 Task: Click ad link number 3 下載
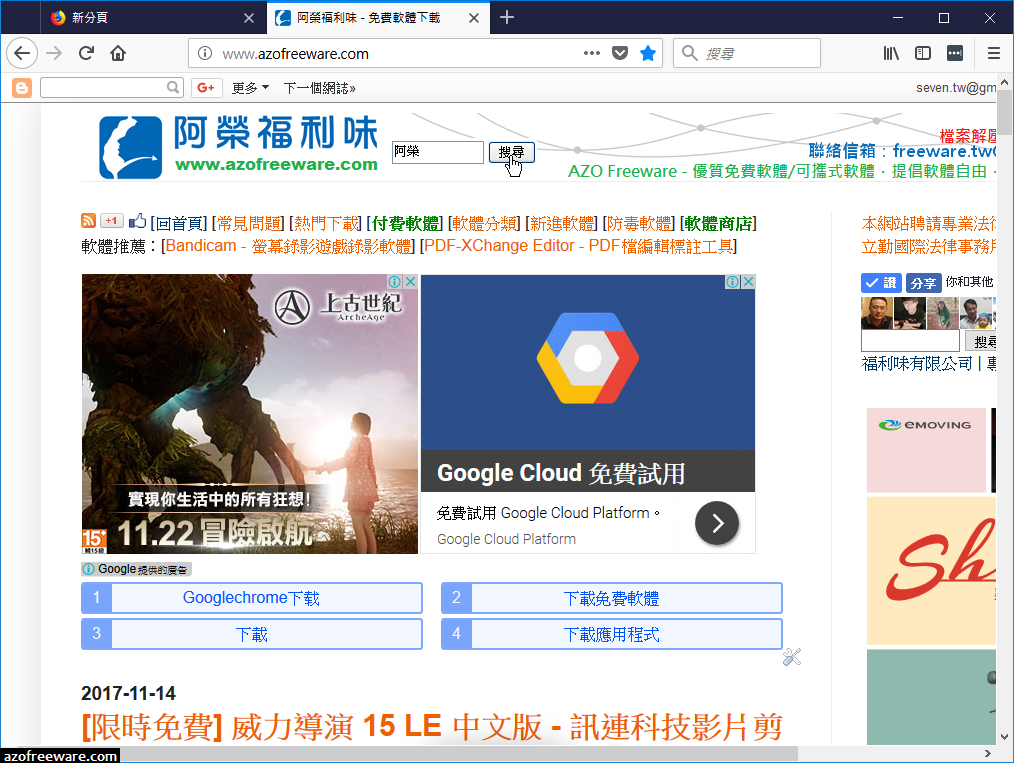coord(252,634)
